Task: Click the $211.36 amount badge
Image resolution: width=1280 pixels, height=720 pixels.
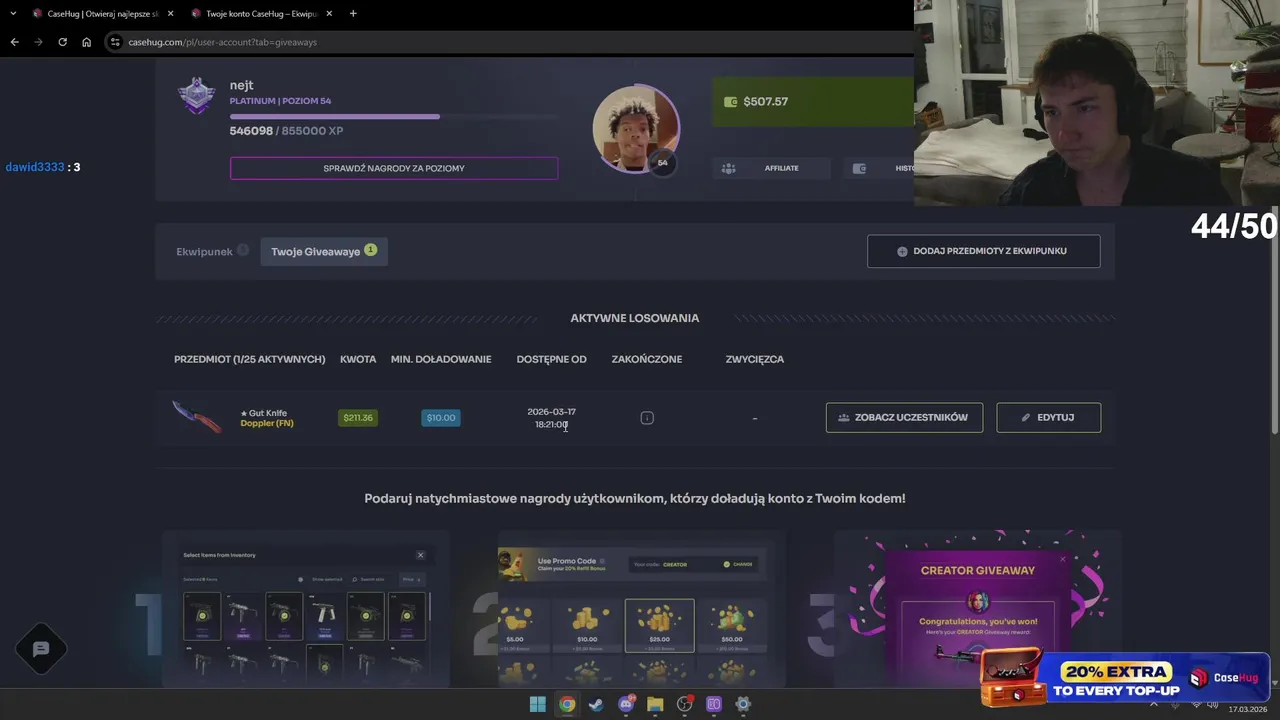Action: coord(357,418)
